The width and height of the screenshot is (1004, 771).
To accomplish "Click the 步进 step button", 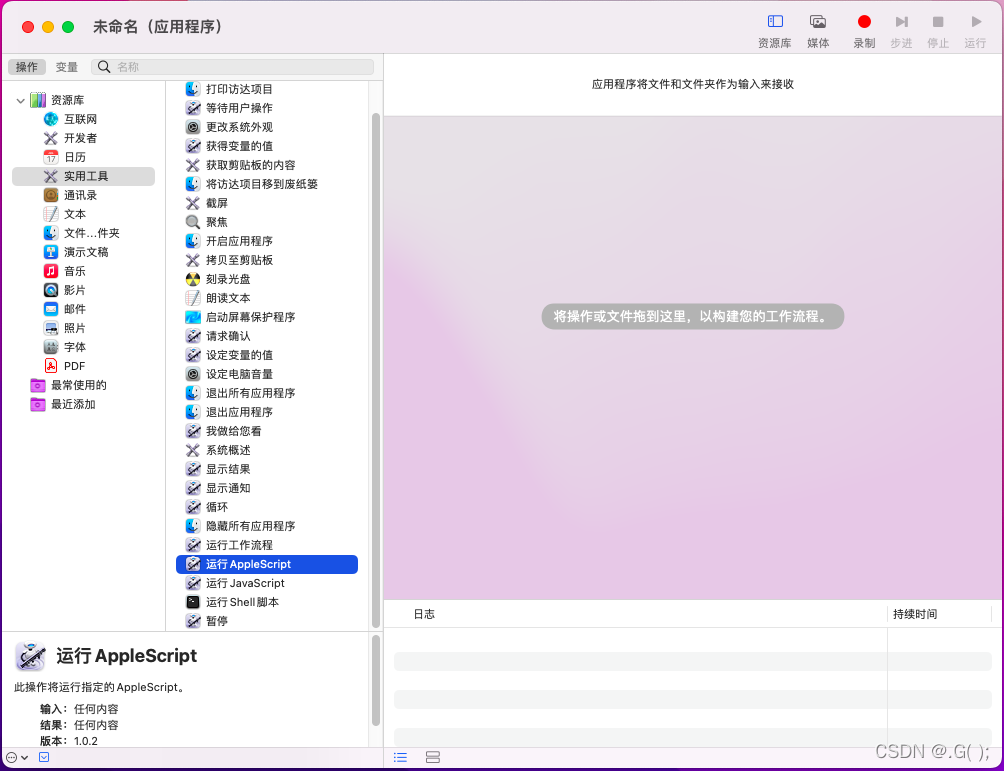I will coord(901,31).
